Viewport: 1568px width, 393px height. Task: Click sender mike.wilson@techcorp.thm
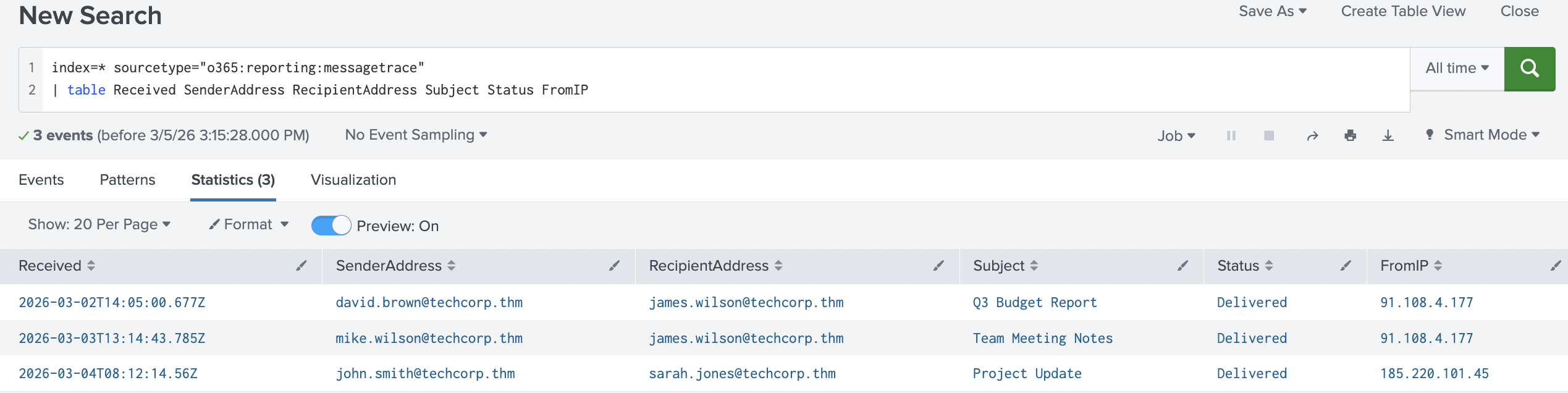(429, 338)
